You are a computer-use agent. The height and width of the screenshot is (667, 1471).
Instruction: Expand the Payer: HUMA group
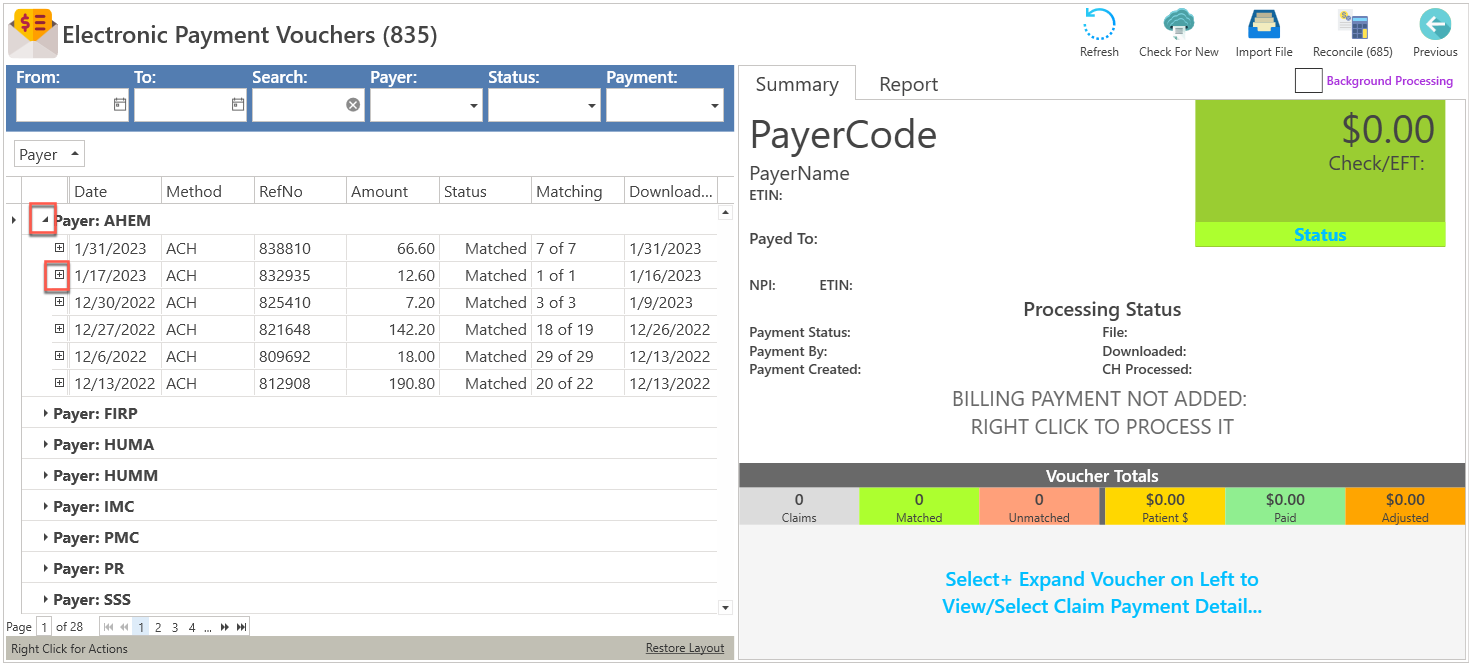coord(45,444)
